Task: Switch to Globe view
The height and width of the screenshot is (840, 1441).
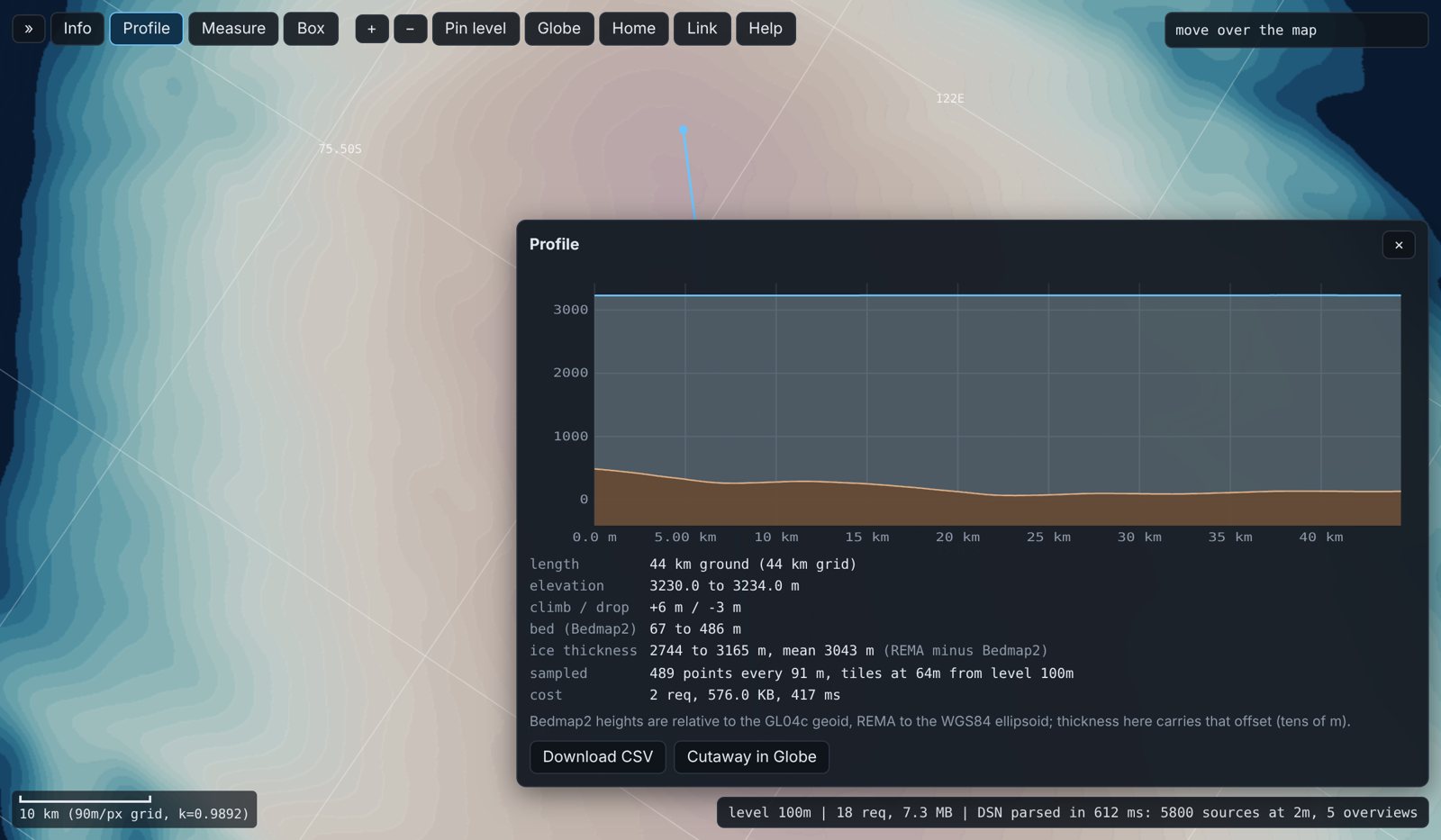Action: (559, 29)
